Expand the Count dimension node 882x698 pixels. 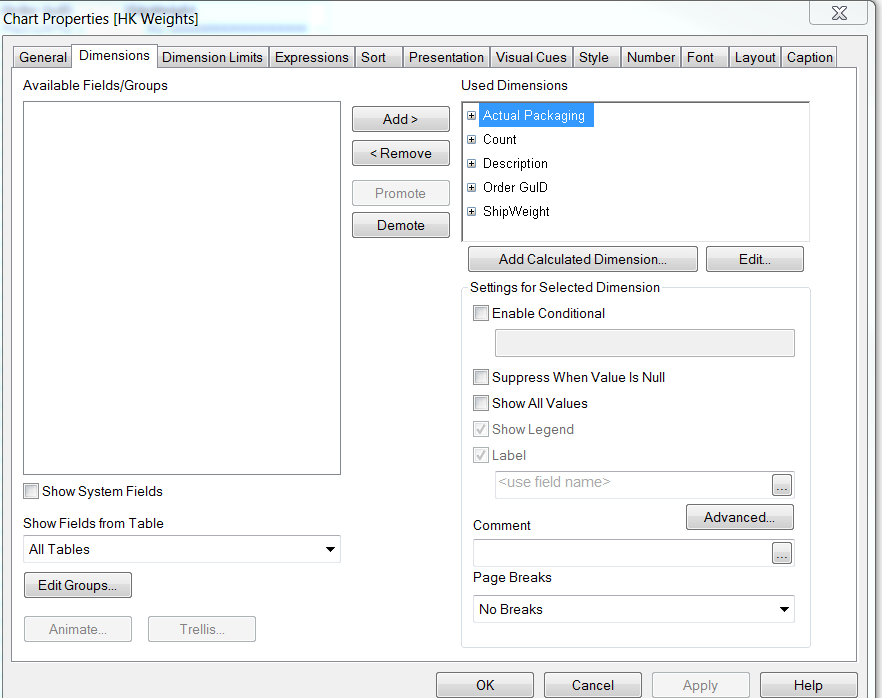[471, 139]
